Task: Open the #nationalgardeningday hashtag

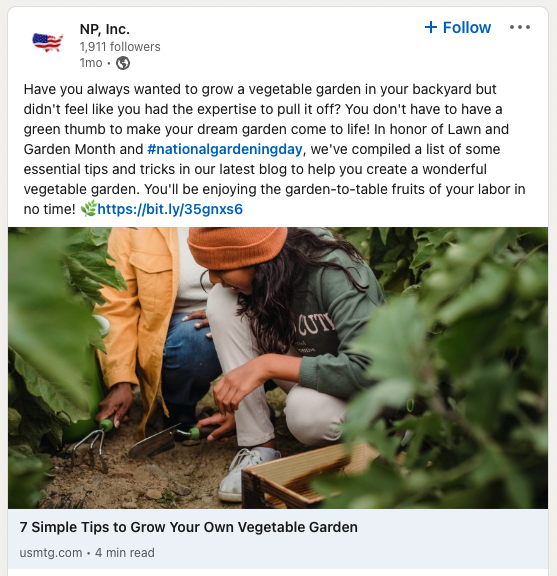Action: 225,149
